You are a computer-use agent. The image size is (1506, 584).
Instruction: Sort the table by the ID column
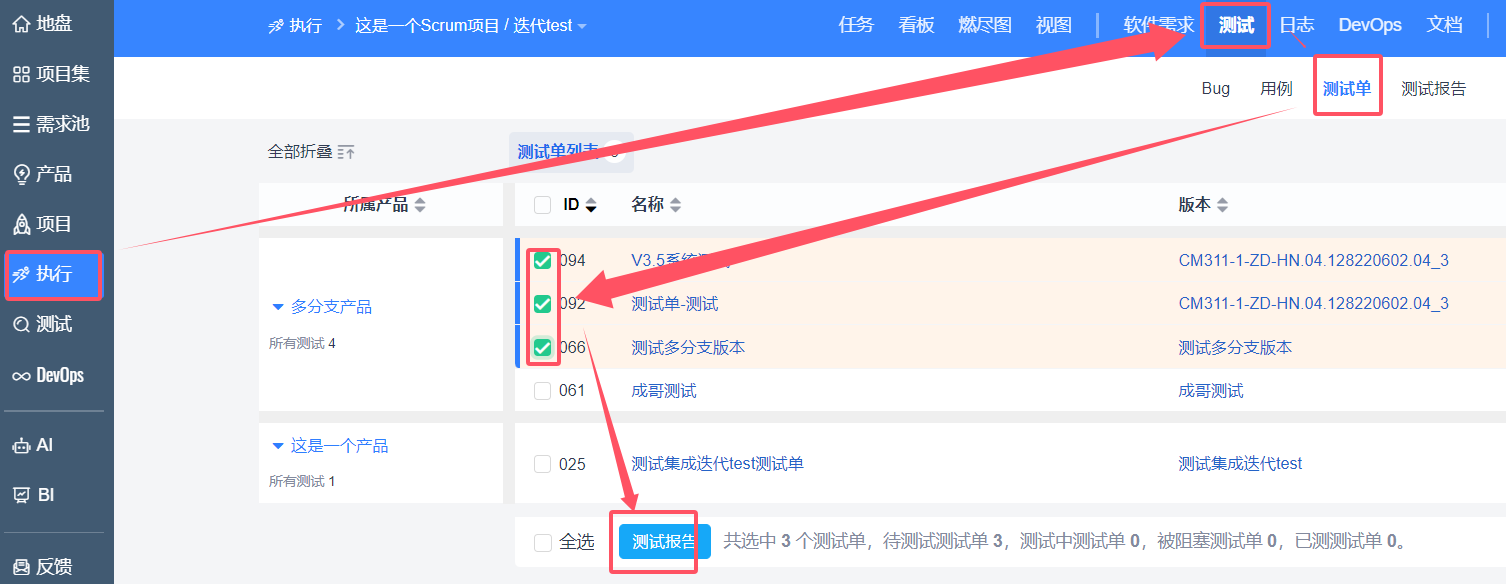tap(580, 205)
